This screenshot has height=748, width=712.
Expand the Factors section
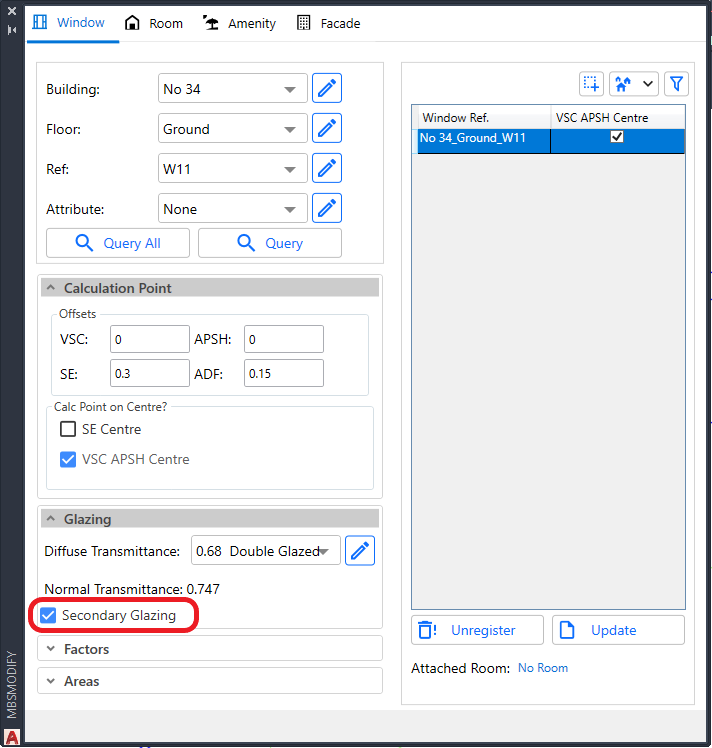point(210,649)
